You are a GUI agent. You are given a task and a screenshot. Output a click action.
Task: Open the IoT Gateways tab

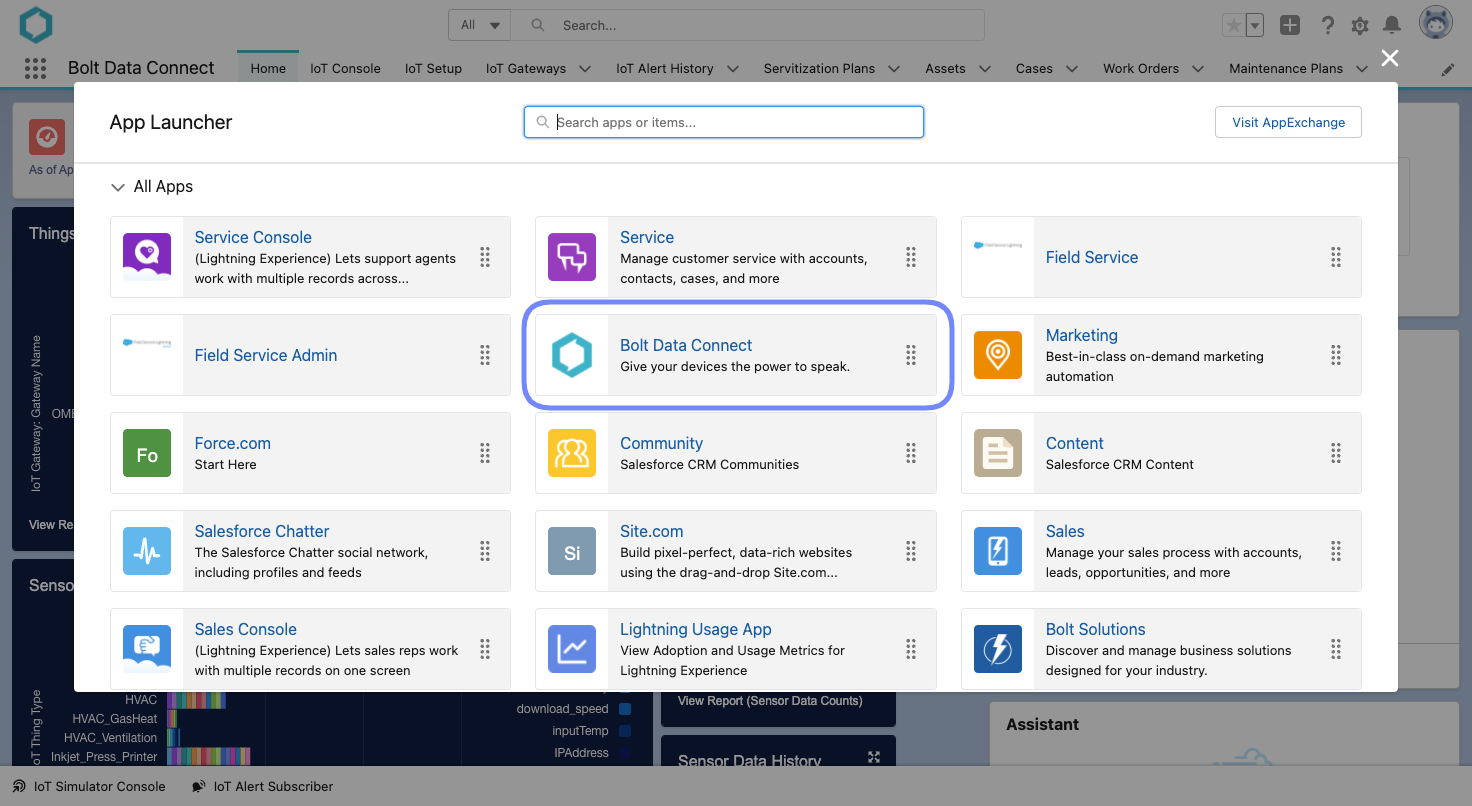(526, 68)
